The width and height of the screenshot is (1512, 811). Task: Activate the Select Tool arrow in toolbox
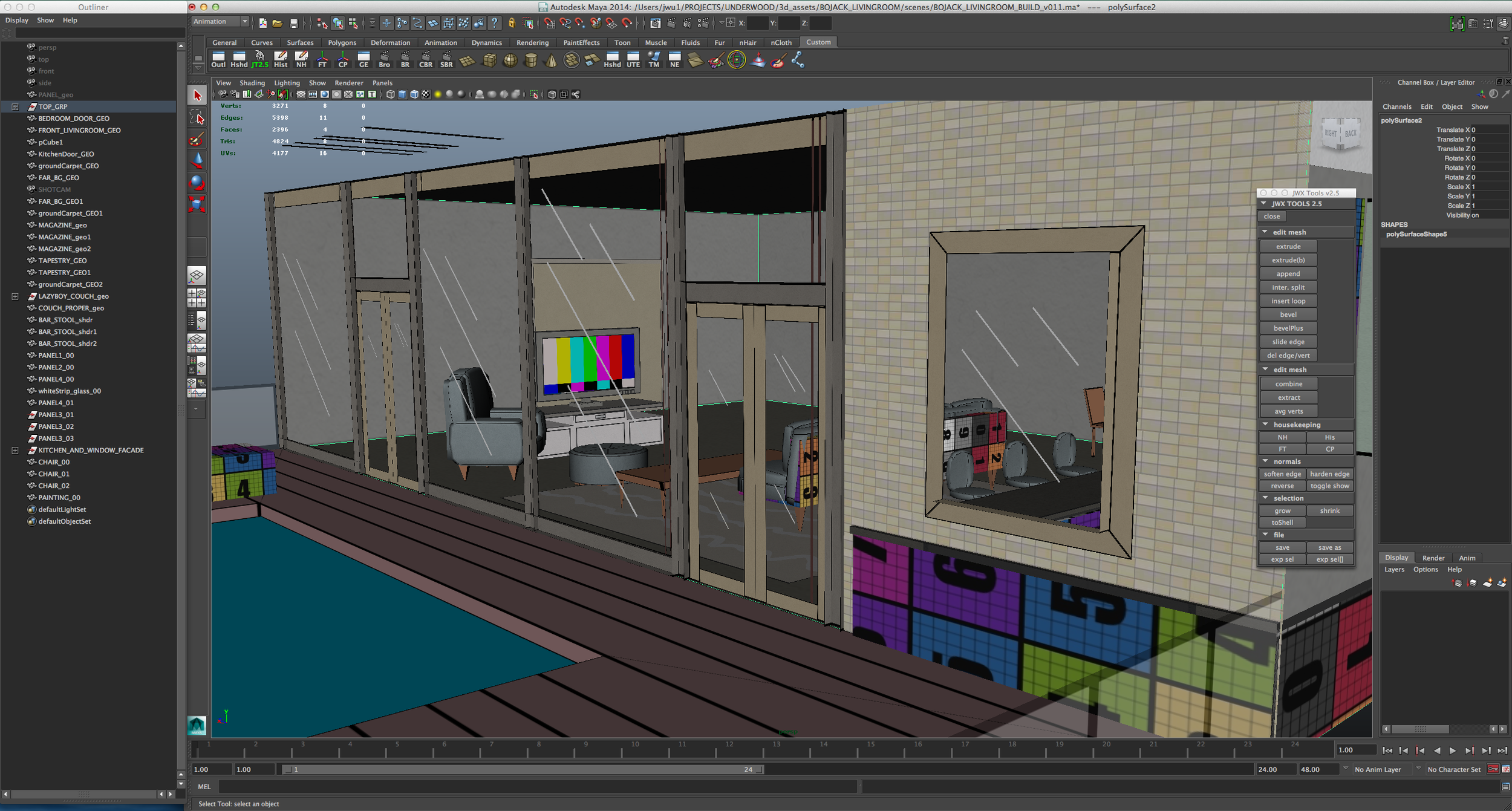pos(197,95)
